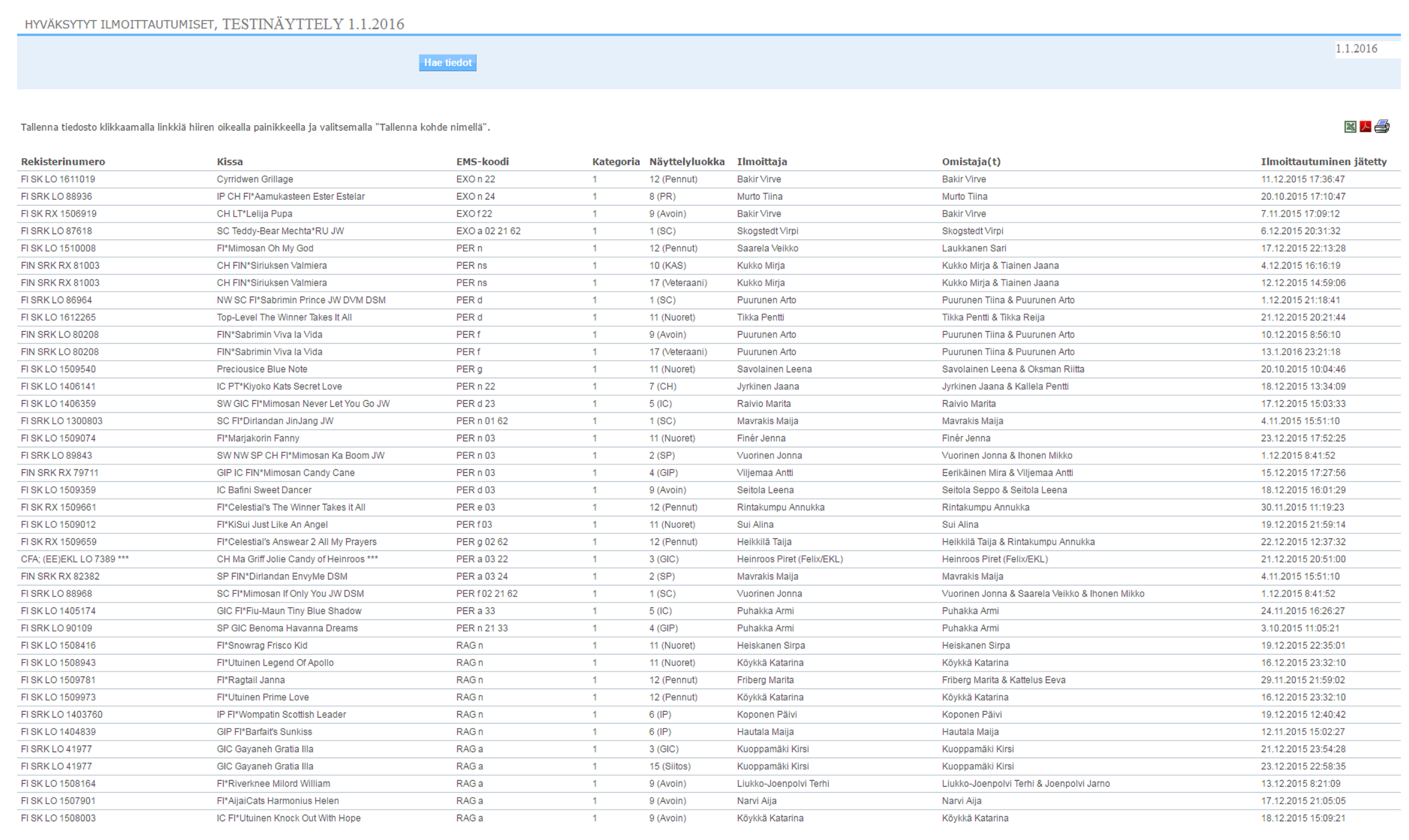This screenshot has width=1409, height=840.
Task: Export the list to Excel
Action: (x=1350, y=127)
